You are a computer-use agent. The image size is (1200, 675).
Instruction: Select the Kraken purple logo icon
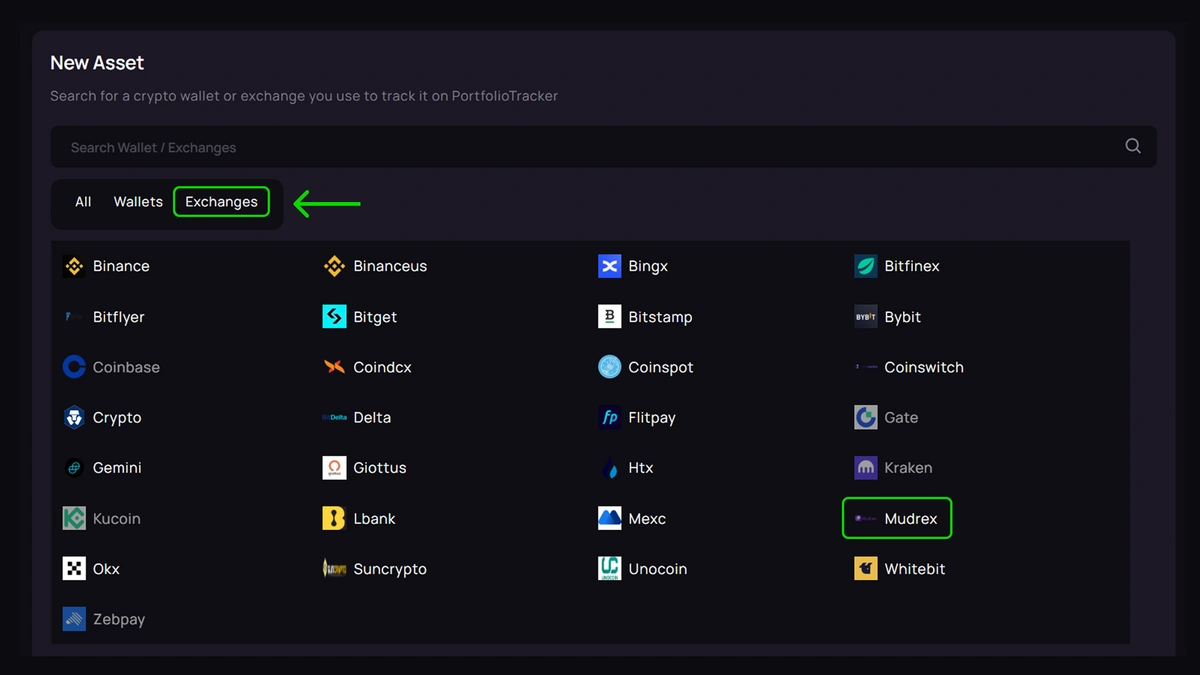click(x=865, y=468)
